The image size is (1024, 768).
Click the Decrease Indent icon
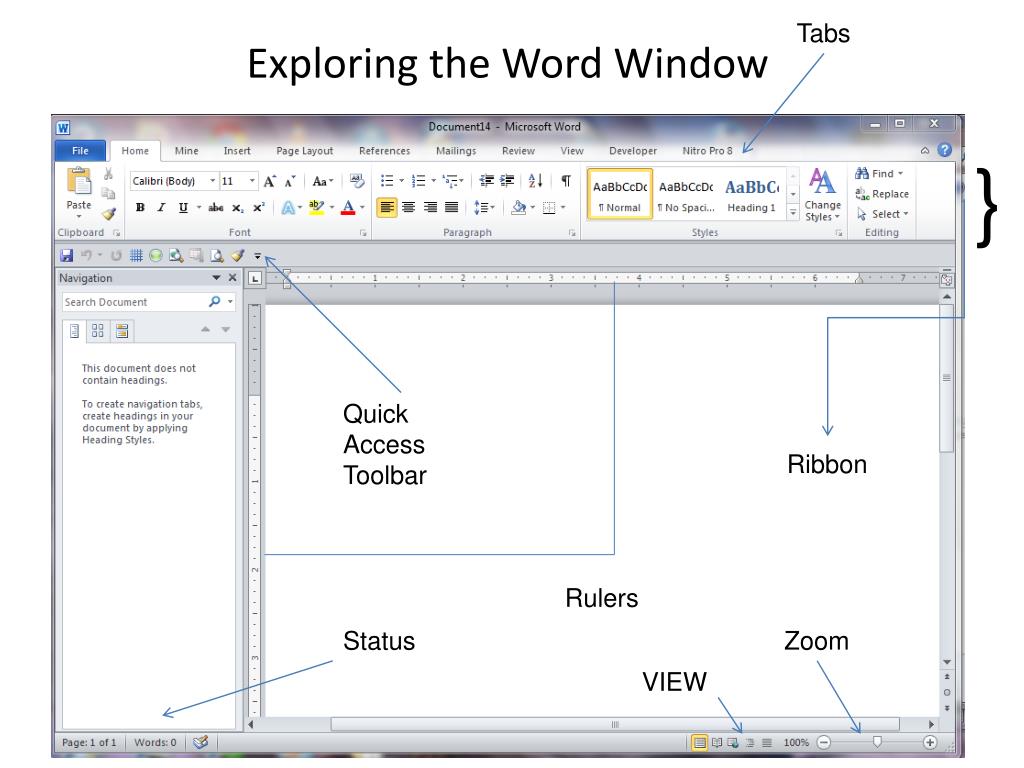pyautogui.click(x=487, y=181)
